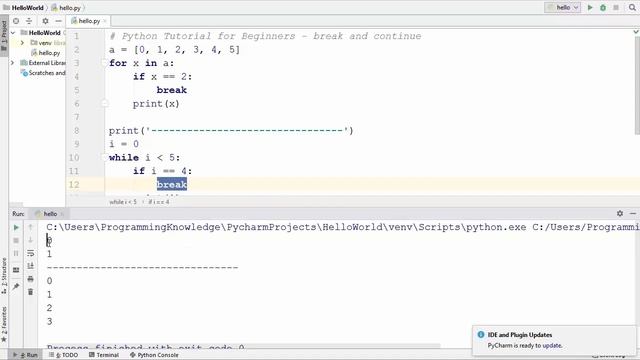Click the Stop button in the top toolbar
Screen dimensions: 640x360
tap(616, 7)
